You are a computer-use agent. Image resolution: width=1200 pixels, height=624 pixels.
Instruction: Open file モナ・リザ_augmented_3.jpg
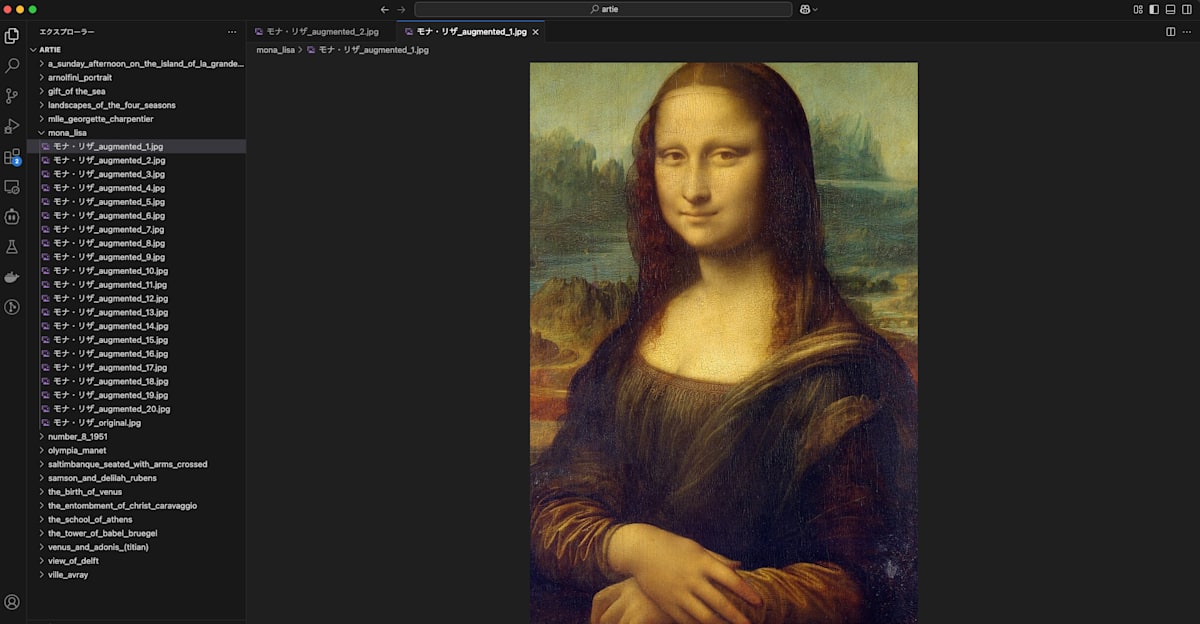[136, 174]
